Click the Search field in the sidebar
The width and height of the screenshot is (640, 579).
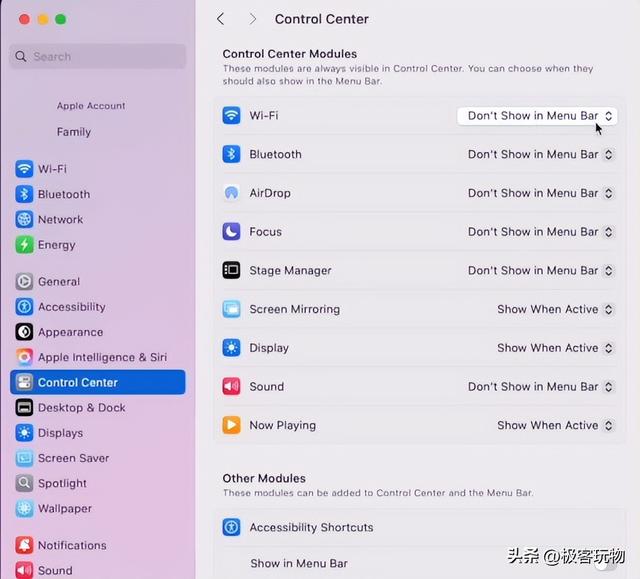(x=98, y=56)
